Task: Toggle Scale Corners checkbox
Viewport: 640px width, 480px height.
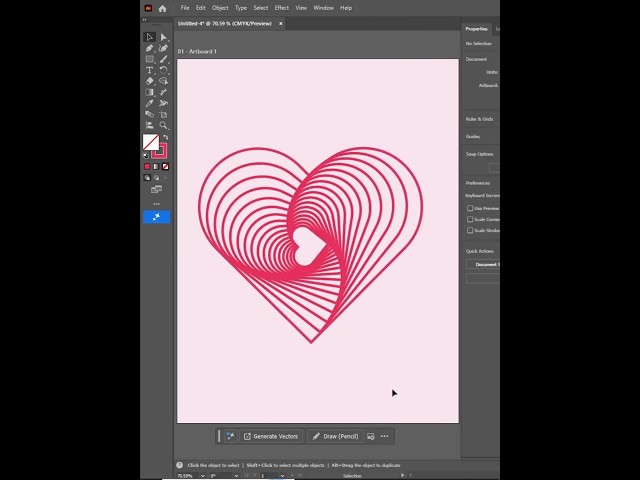Action: click(x=470, y=219)
